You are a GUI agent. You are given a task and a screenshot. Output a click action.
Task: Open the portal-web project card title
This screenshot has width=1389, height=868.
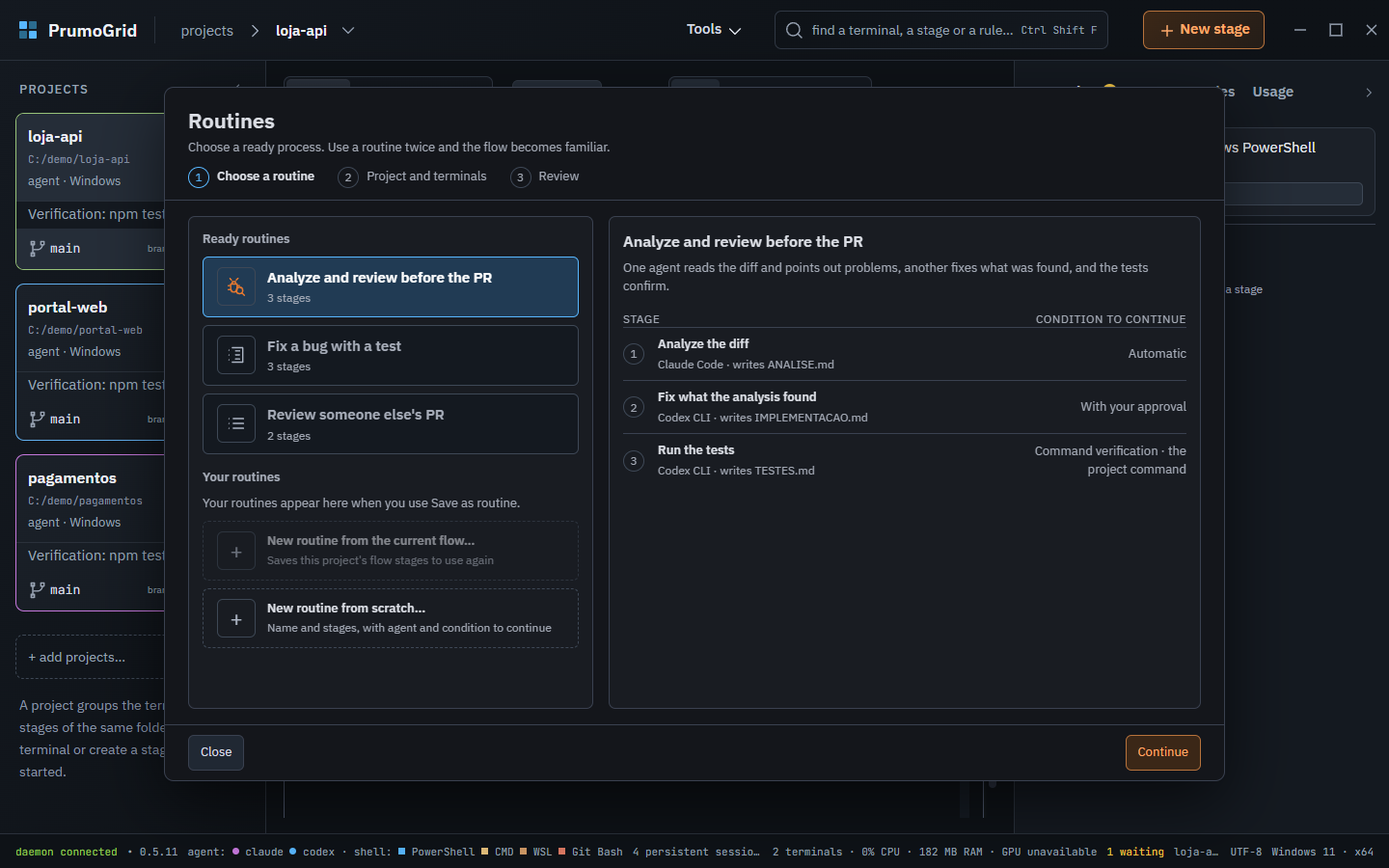click(x=68, y=308)
